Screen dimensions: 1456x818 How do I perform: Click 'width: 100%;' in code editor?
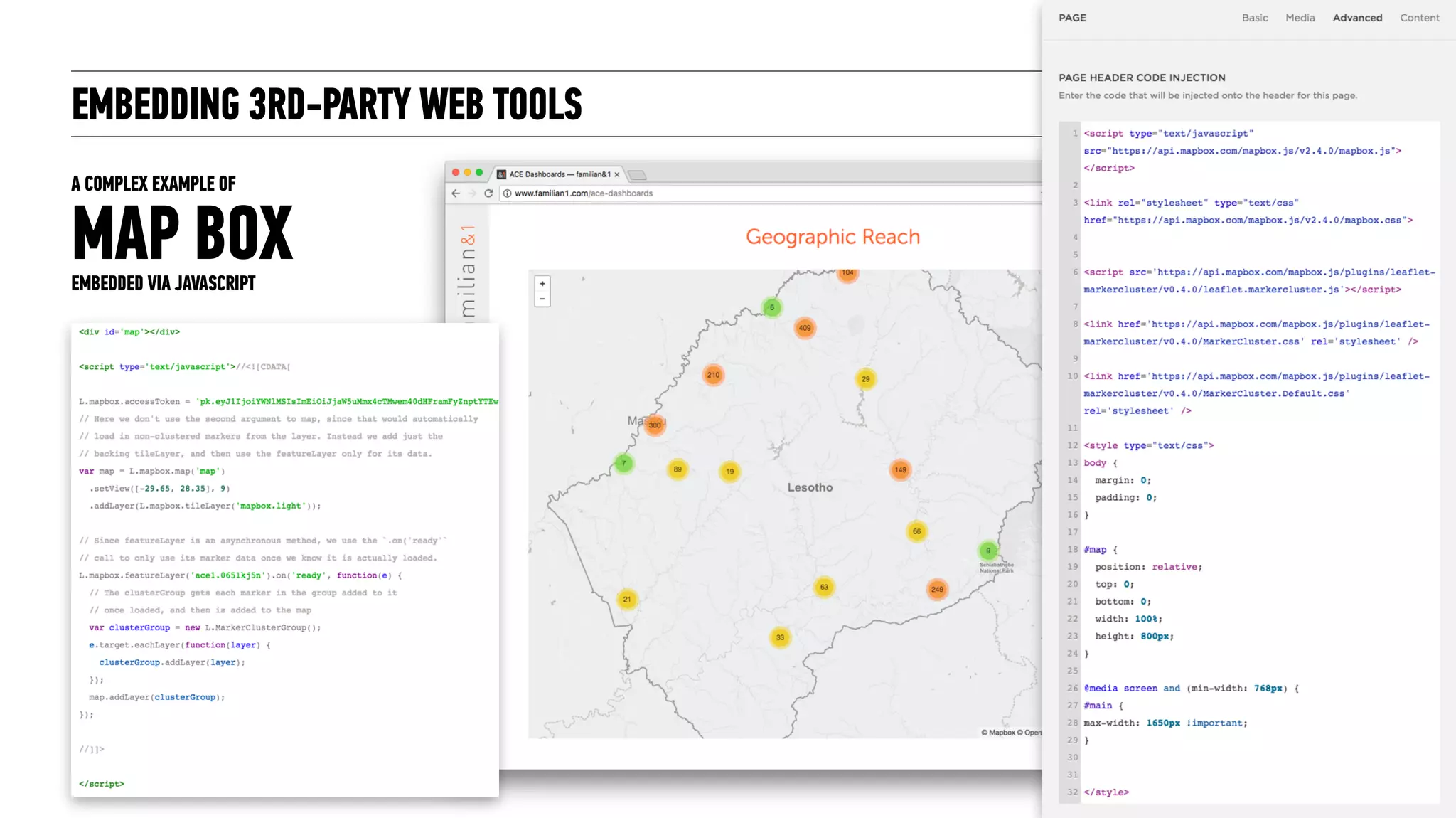click(1129, 619)
